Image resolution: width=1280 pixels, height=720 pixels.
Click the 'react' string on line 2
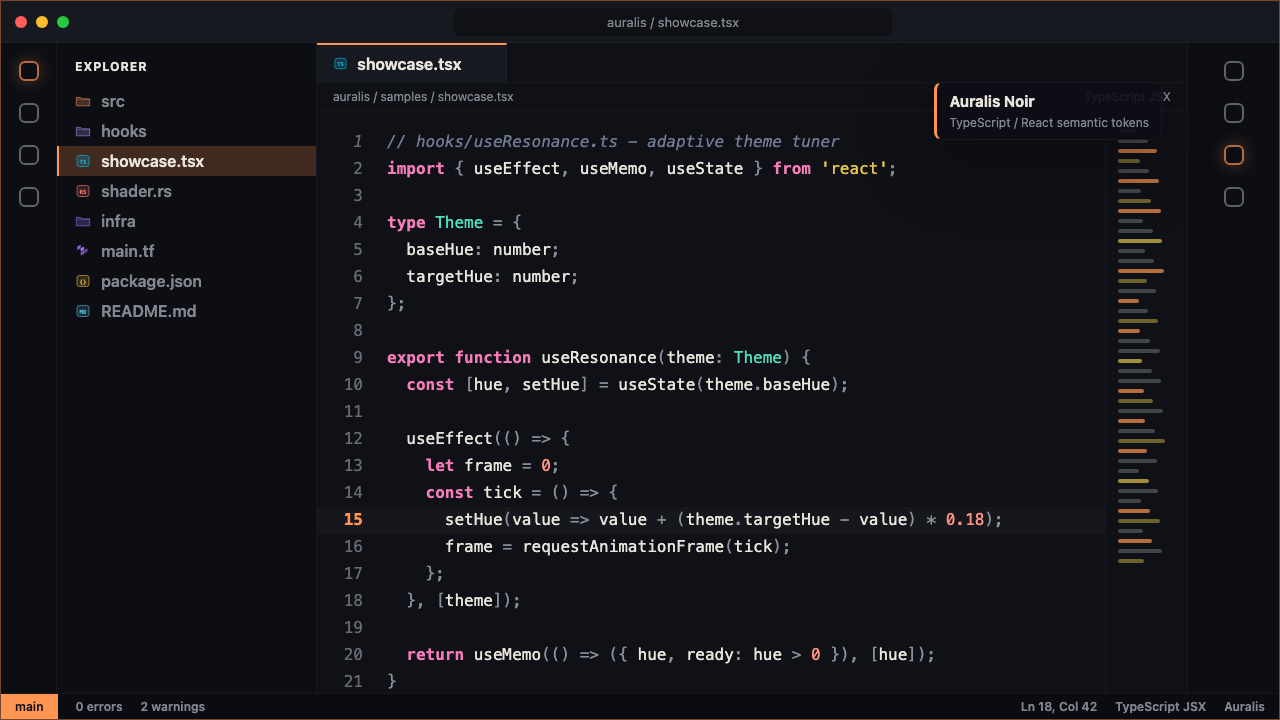pyautogui.click(x=855, y=168)
